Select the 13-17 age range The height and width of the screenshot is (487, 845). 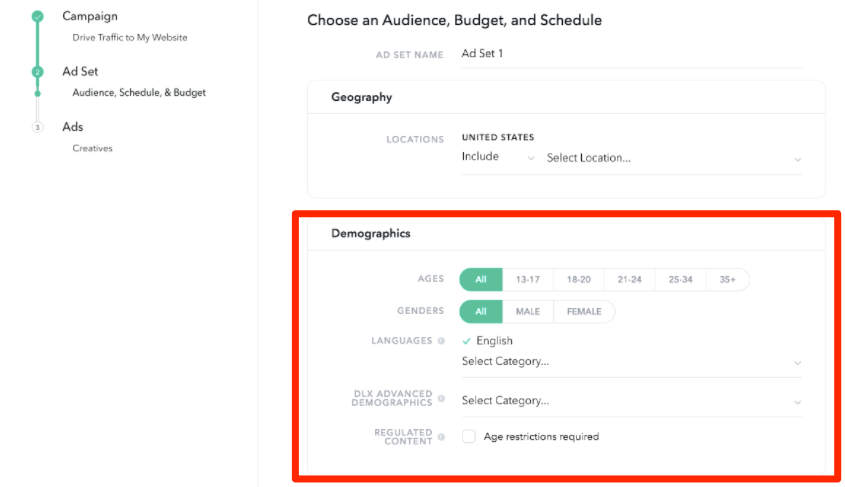tap(527, 280)
